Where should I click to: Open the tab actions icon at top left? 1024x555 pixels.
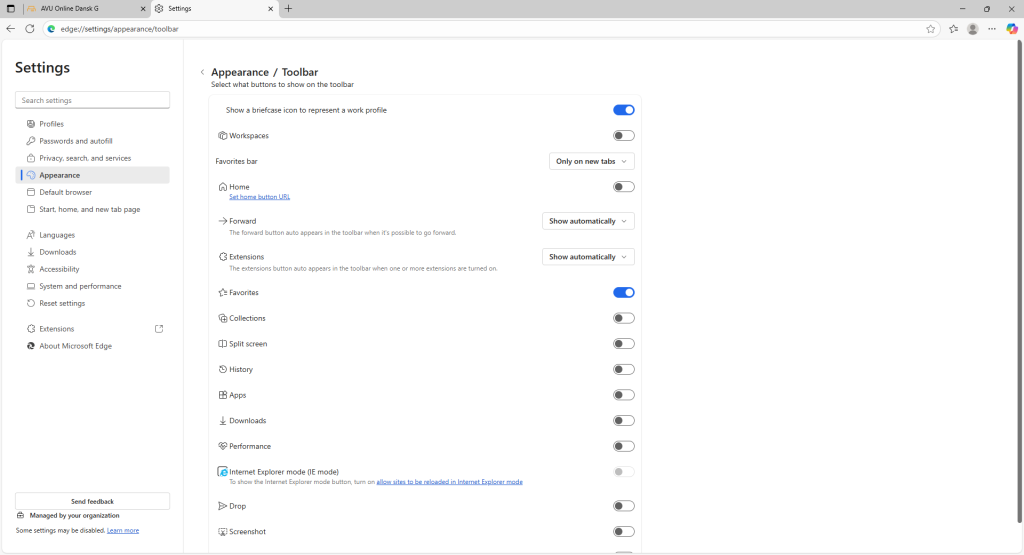tap(10, 8)
